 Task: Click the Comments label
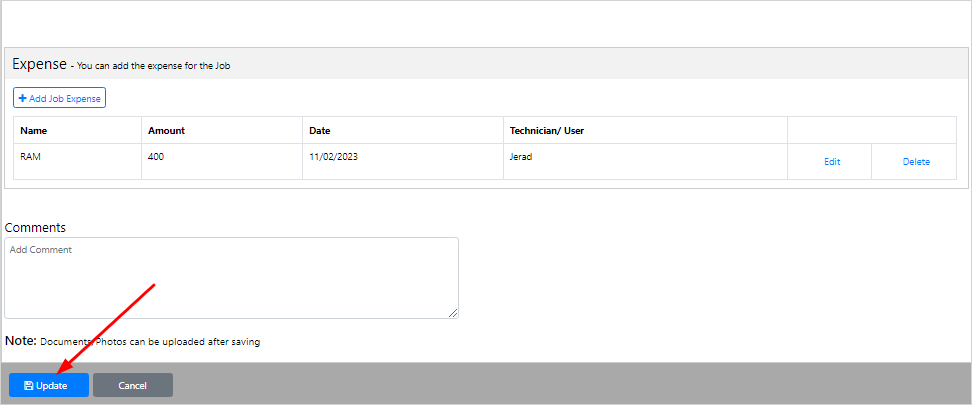click(35, 228)
